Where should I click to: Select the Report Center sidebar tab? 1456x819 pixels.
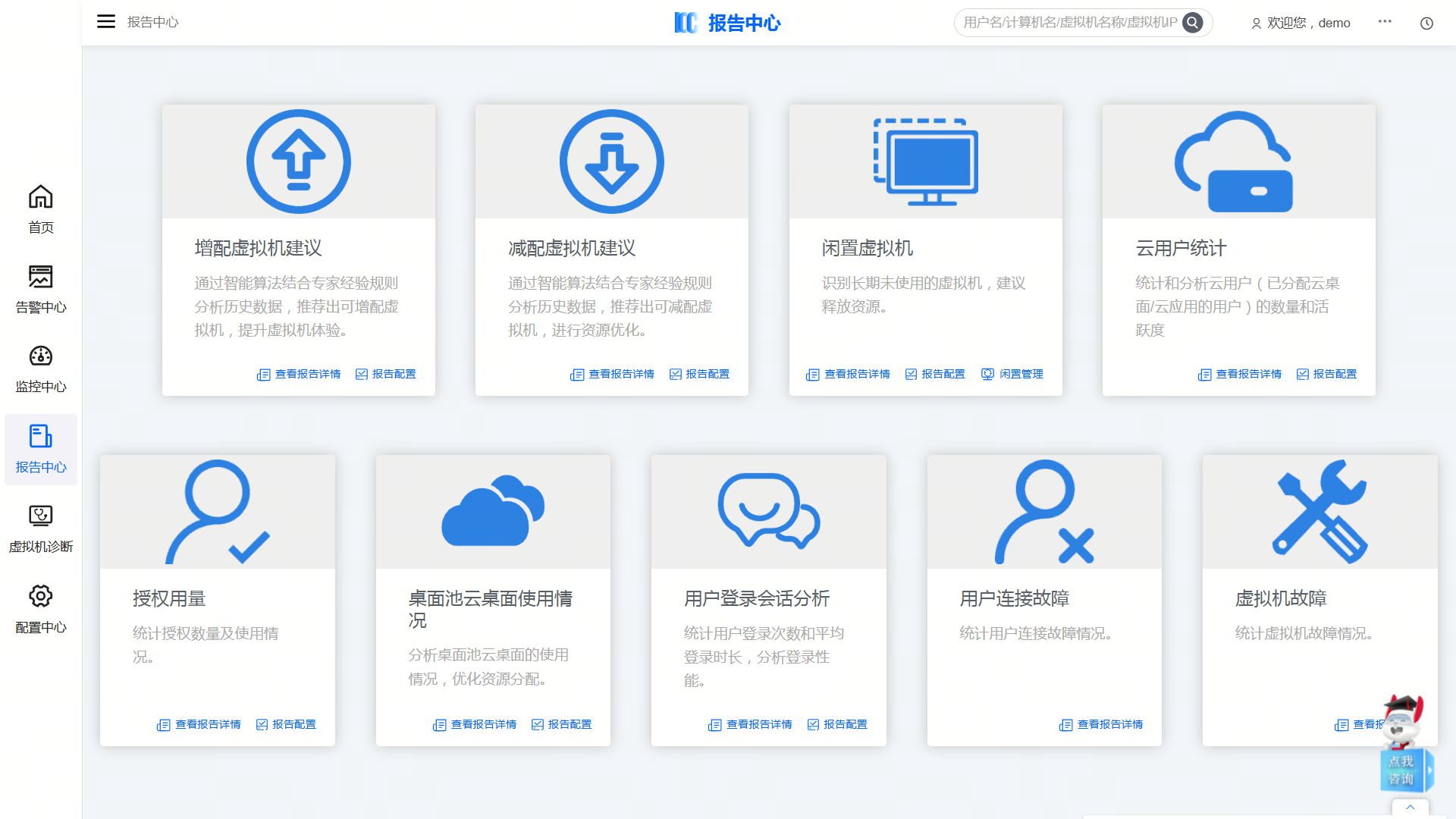coord(41,449)
